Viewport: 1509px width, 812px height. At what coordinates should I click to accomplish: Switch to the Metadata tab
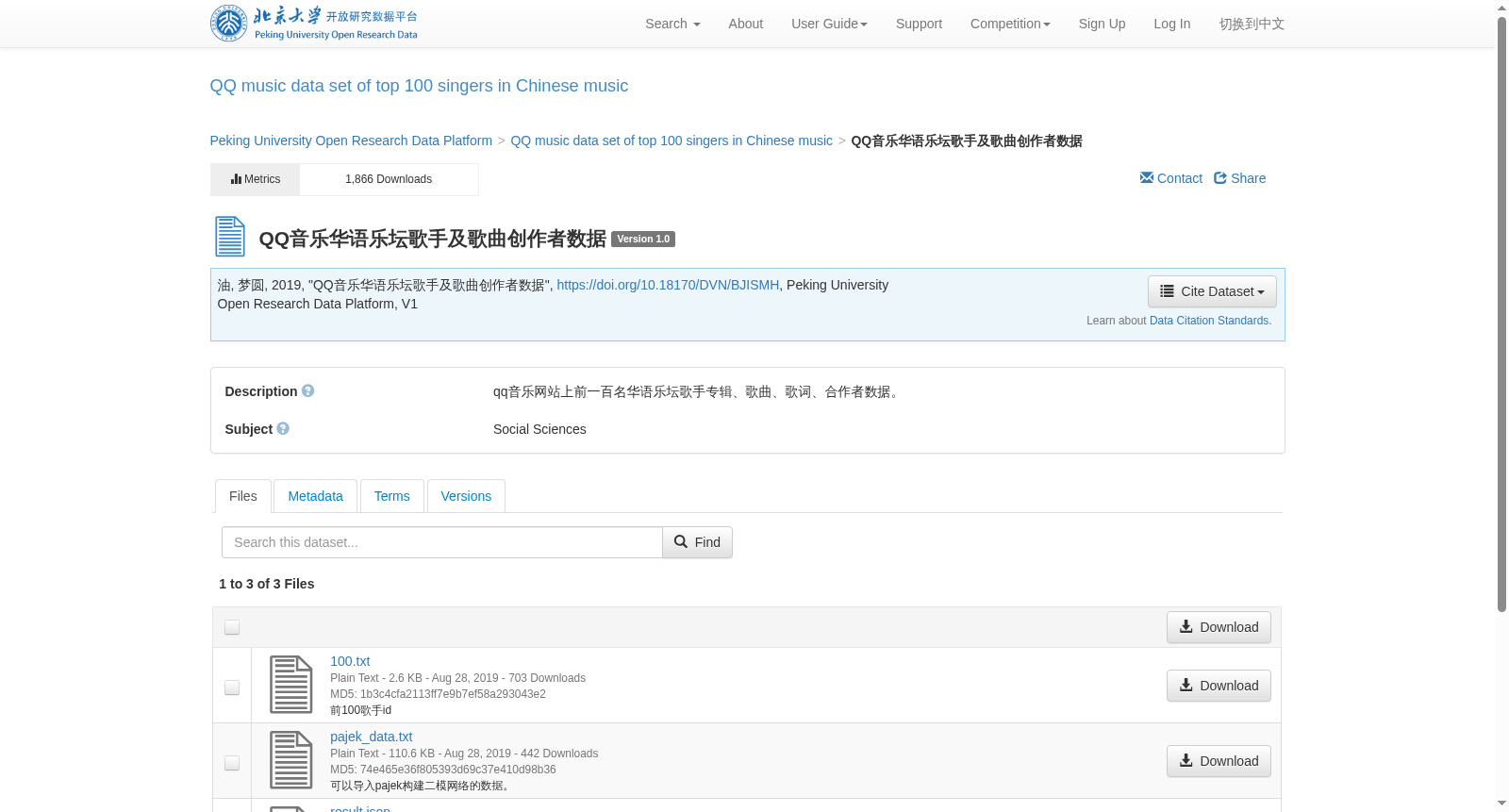[x=315, y=496]
